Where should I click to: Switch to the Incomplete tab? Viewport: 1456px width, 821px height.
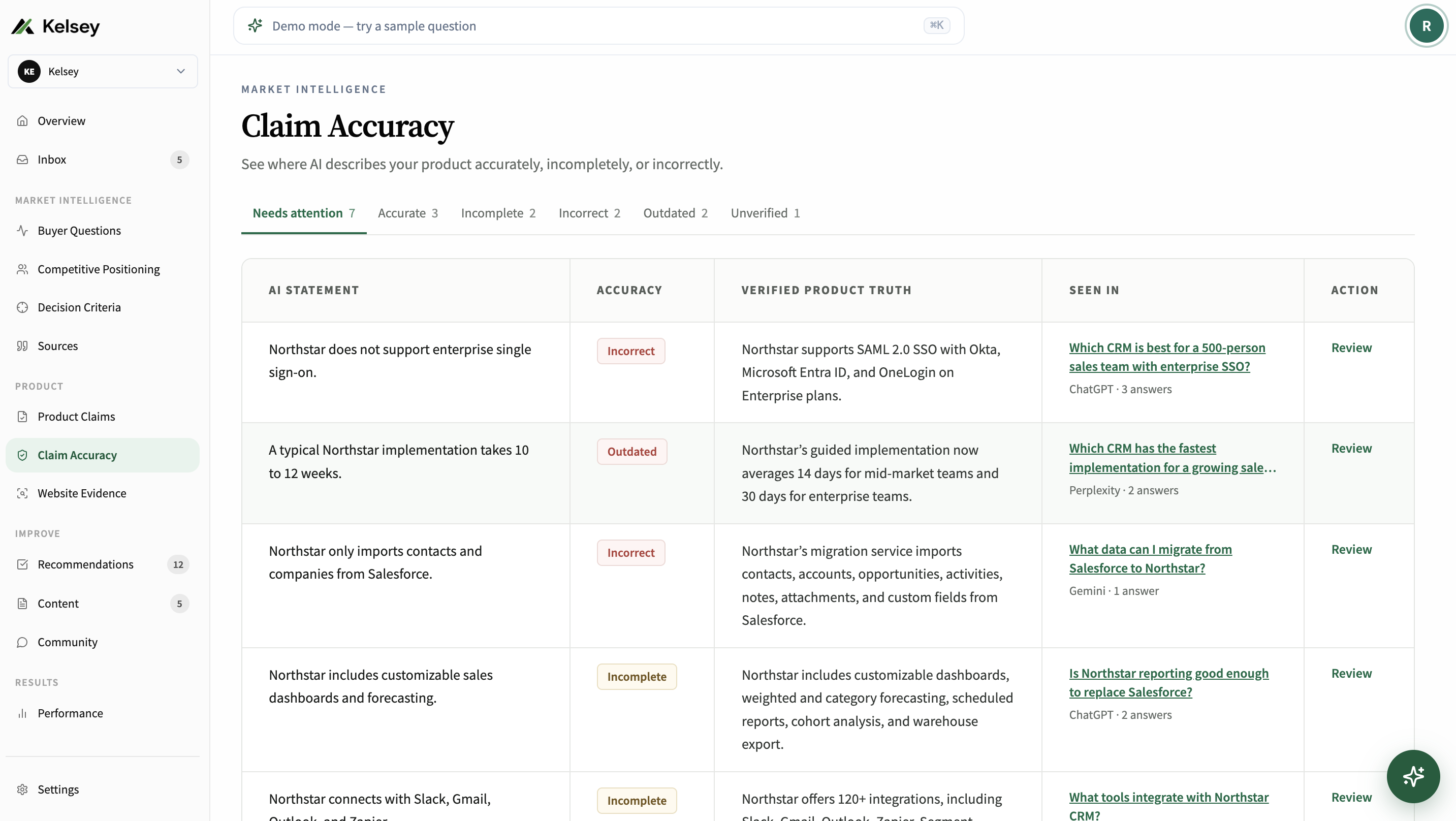click(498, 213)
